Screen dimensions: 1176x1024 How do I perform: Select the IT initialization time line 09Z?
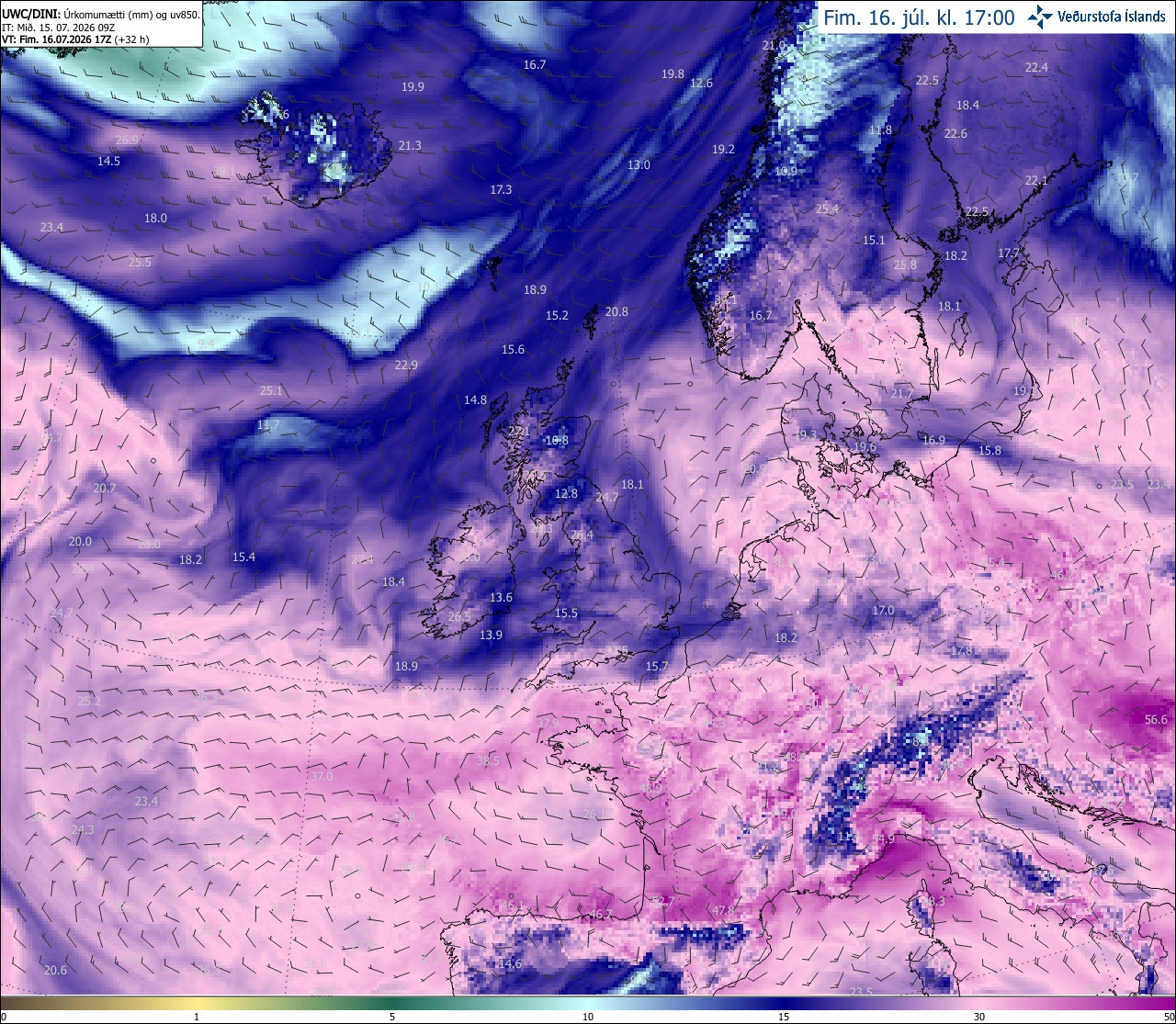click(x=58, y=27)
